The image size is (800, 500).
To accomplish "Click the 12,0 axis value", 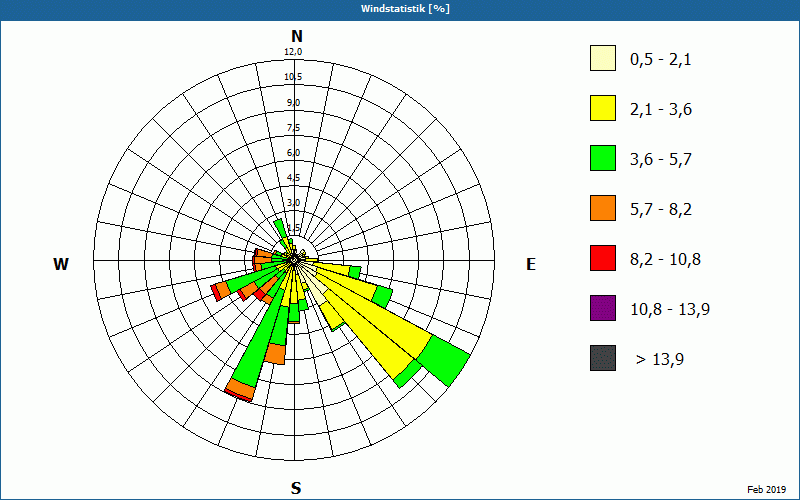I will click(293, 52).
